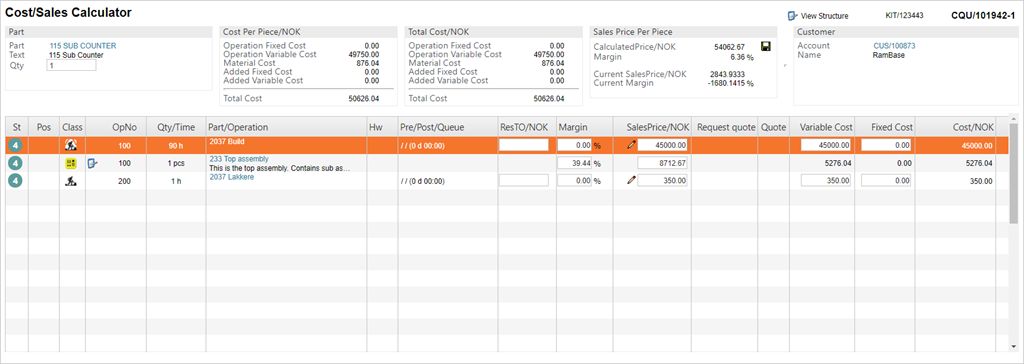Edit the 39.44 margin field
The image size is (1024, 364).
575,163
